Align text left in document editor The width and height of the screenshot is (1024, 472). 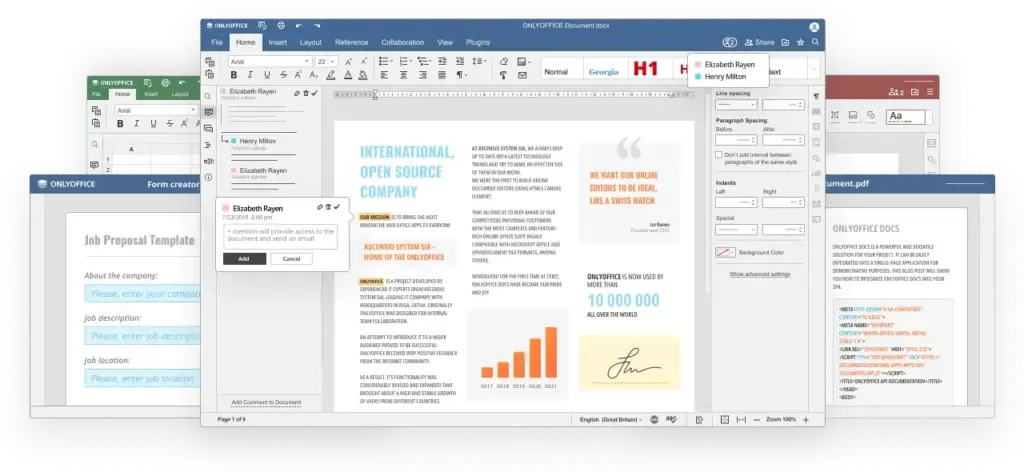point(383,75)
